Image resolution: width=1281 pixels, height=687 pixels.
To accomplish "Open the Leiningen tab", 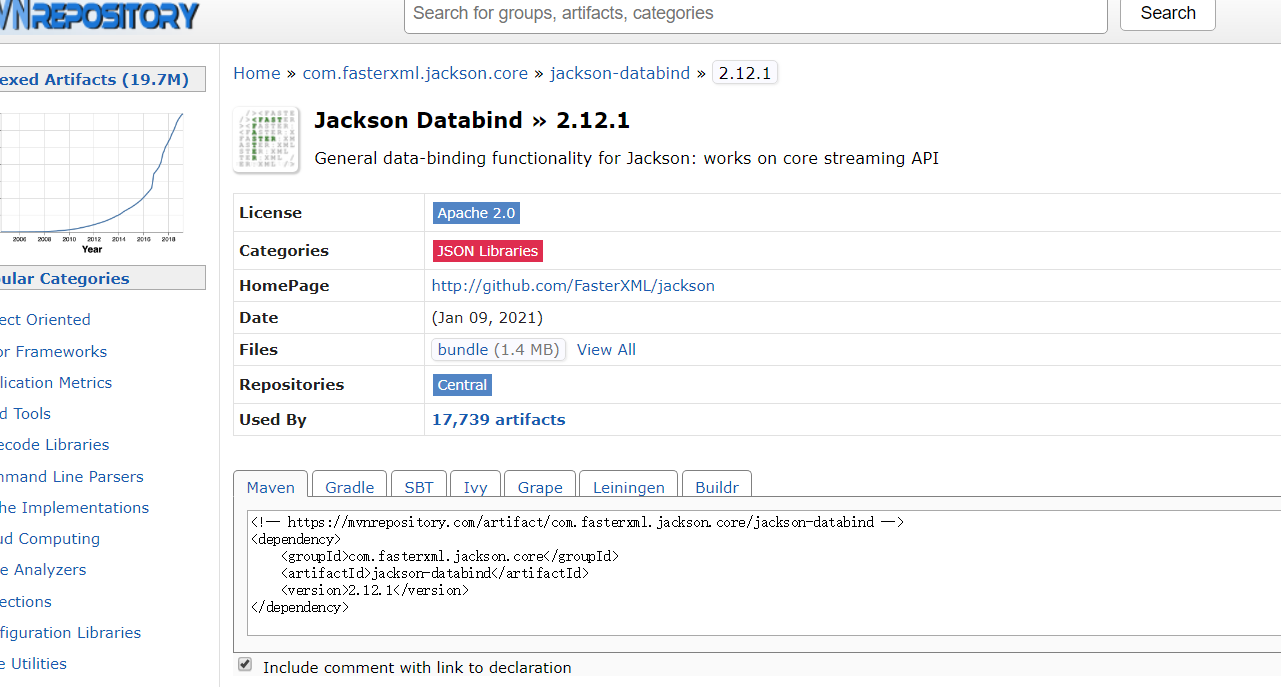I will coord(628,487).
